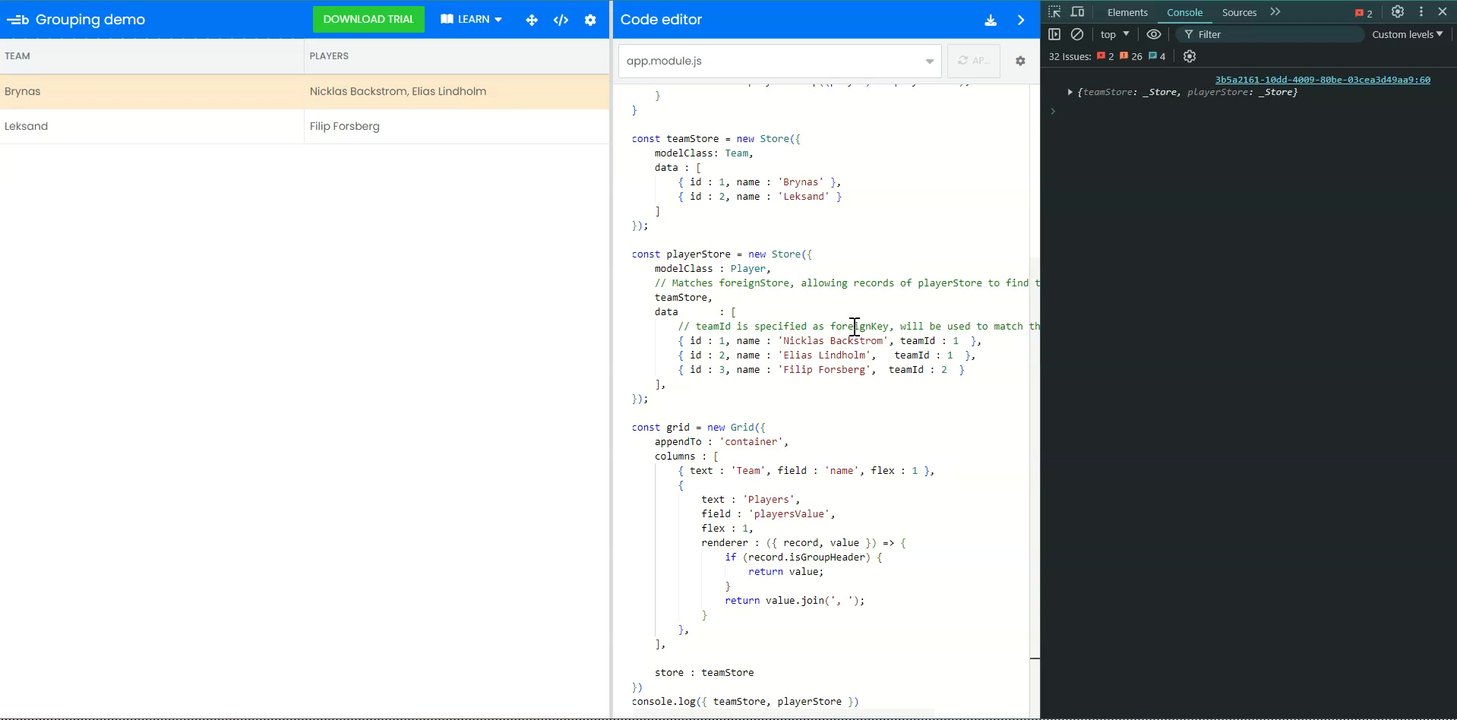
Task: Open the 'top' JavaScript context dropdown
Action: tap(1115, 34)
